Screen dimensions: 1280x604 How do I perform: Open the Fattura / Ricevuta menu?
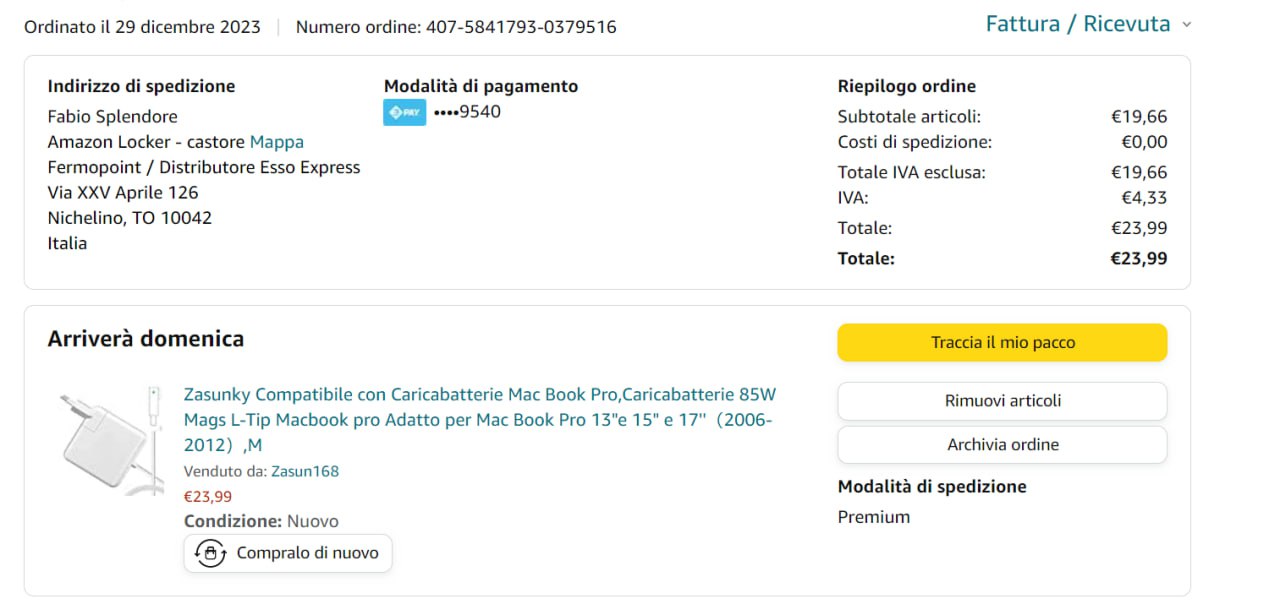(x=1077, y=24)
